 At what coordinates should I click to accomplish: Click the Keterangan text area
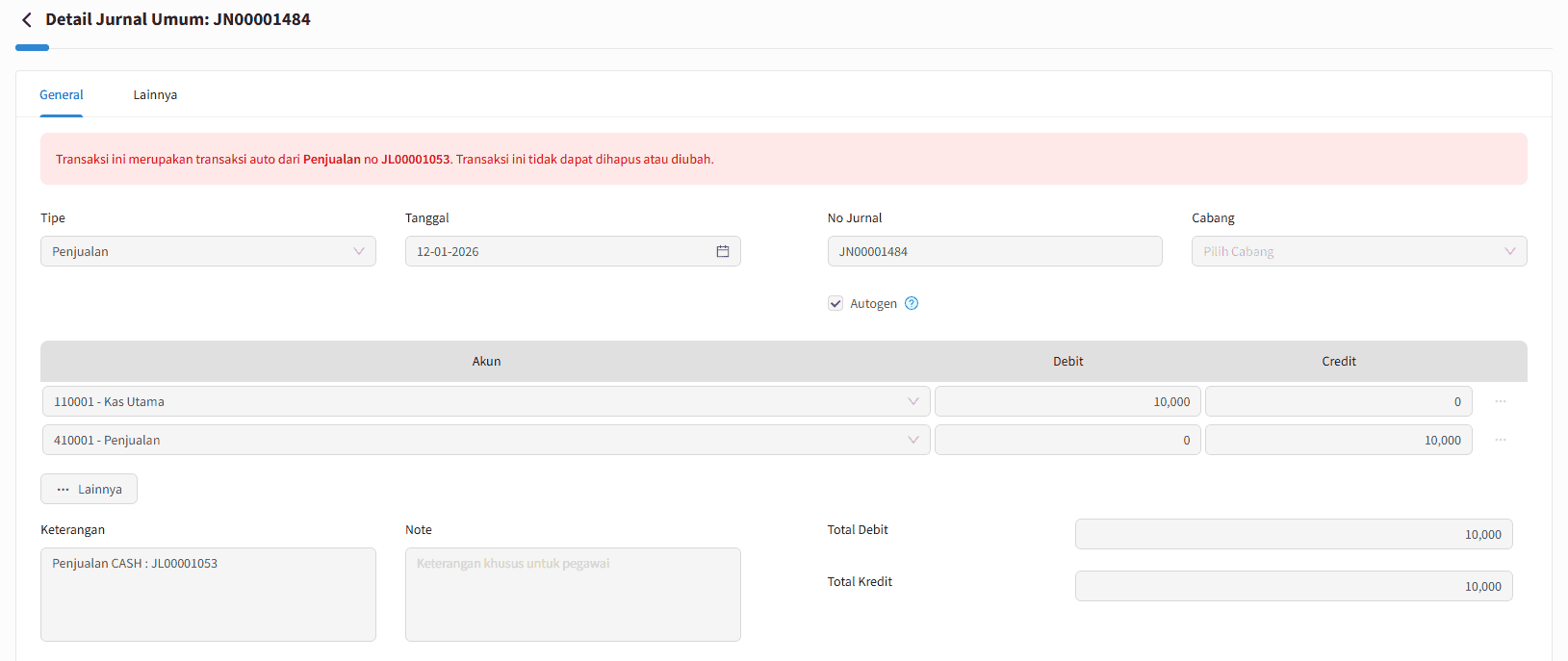tap(208, 594)
